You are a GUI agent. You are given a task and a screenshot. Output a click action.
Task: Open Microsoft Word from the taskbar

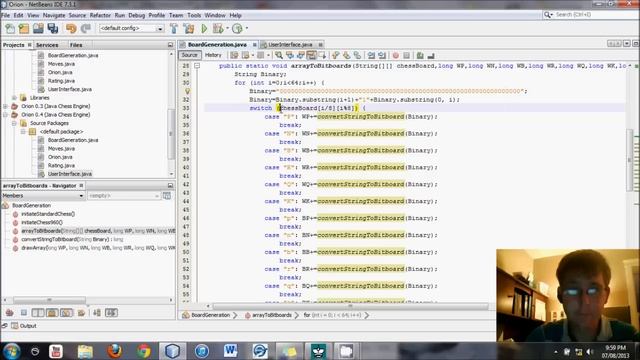(x=231, y=351)
